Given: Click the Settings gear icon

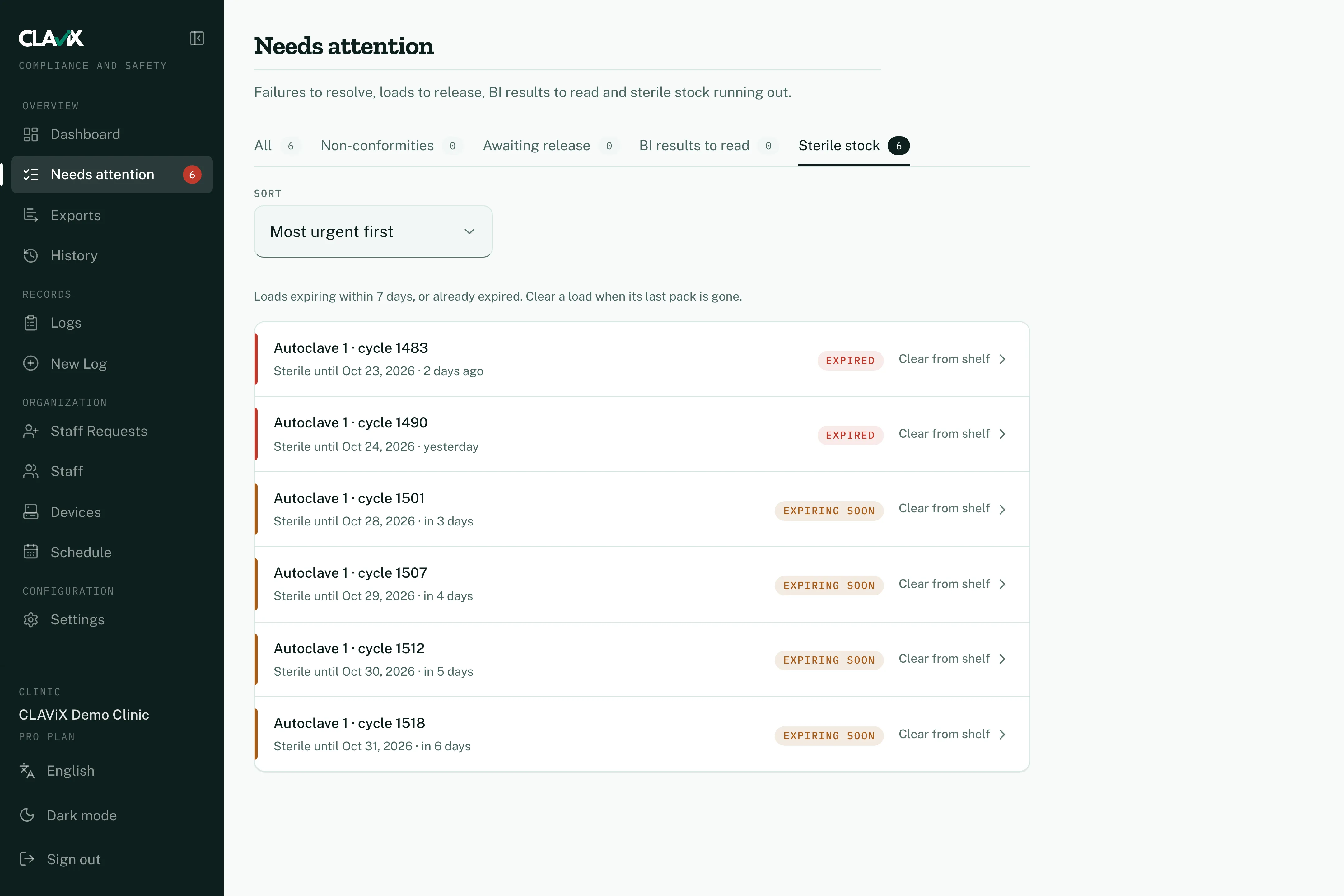Looking at the screenshot, I should [x=31, y=619].
